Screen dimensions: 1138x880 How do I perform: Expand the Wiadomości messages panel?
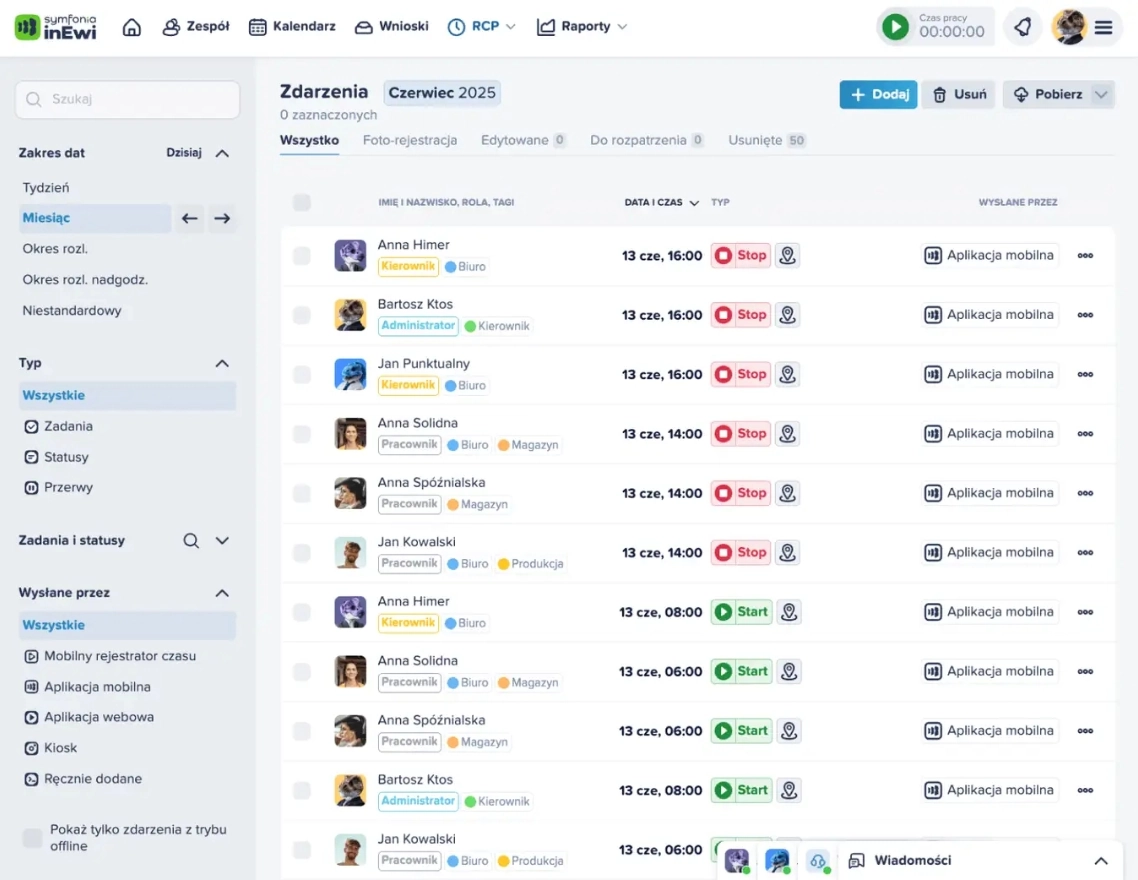[1101, 860]
